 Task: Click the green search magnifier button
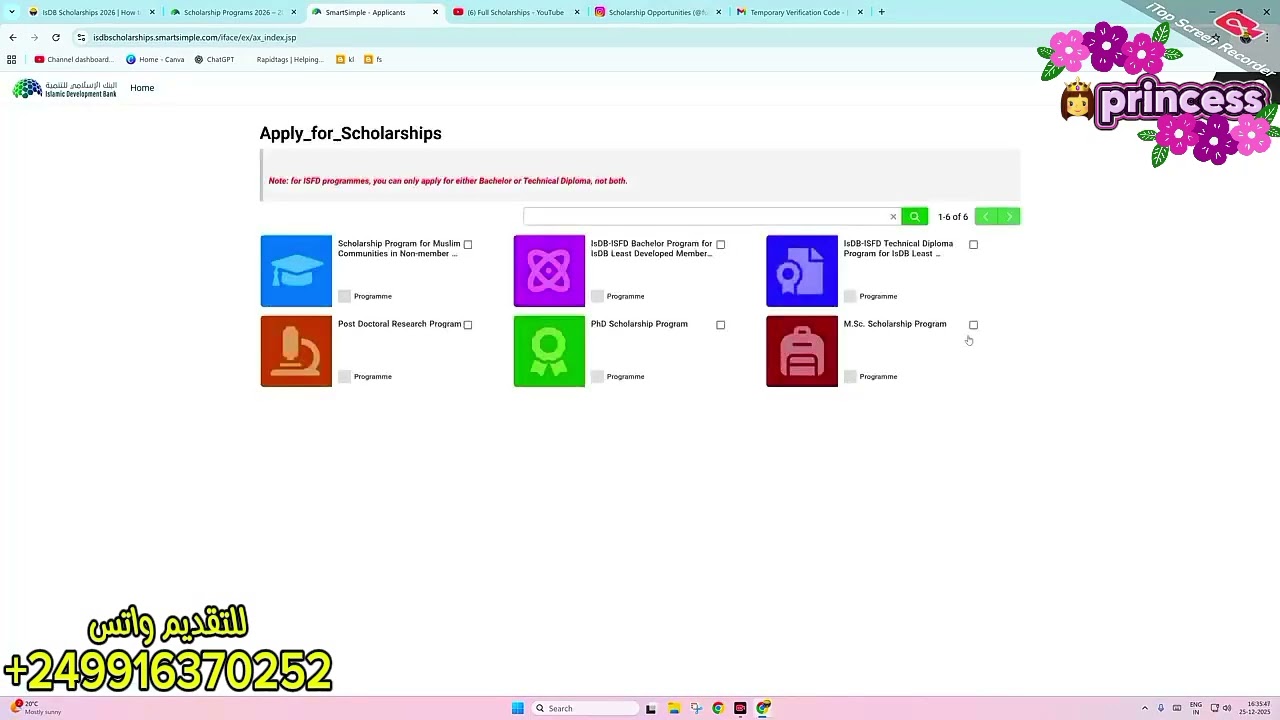(914, 217)
